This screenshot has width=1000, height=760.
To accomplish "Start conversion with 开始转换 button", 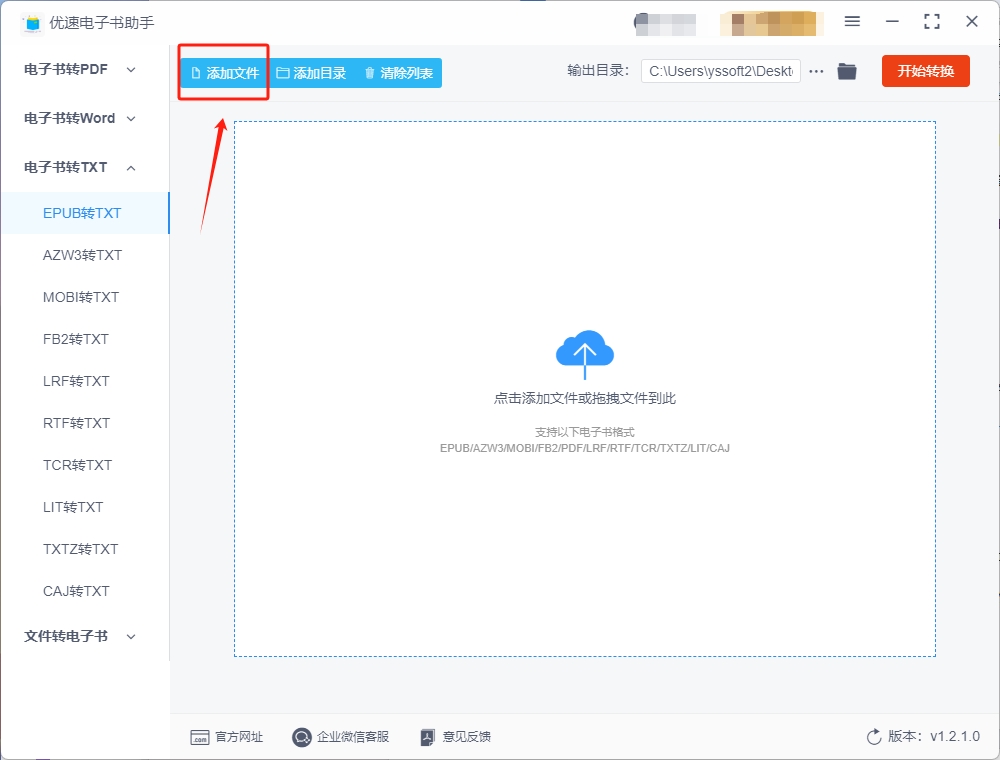I will (x=925, y=71).
